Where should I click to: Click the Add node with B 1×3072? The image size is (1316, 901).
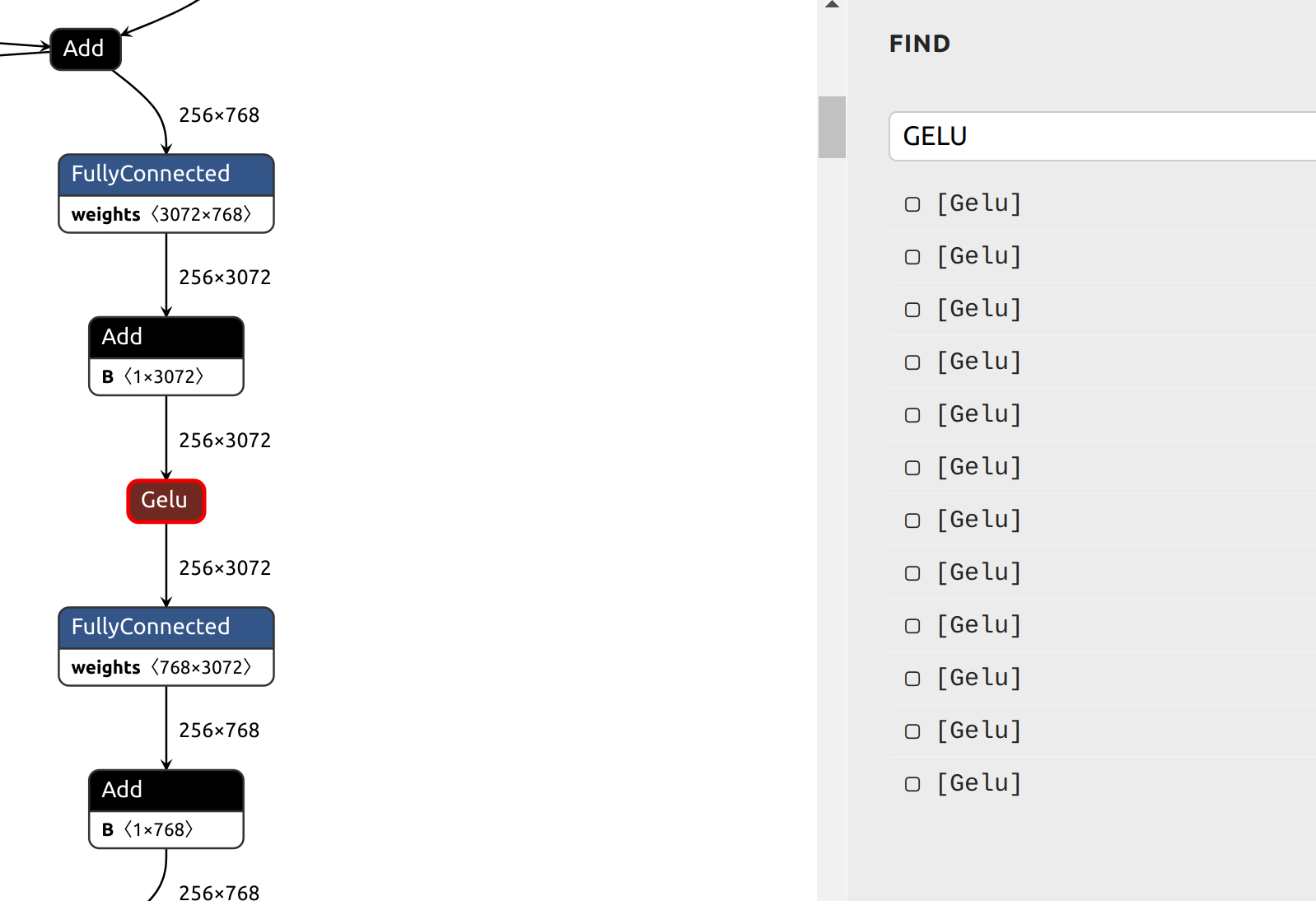(165, 337)
